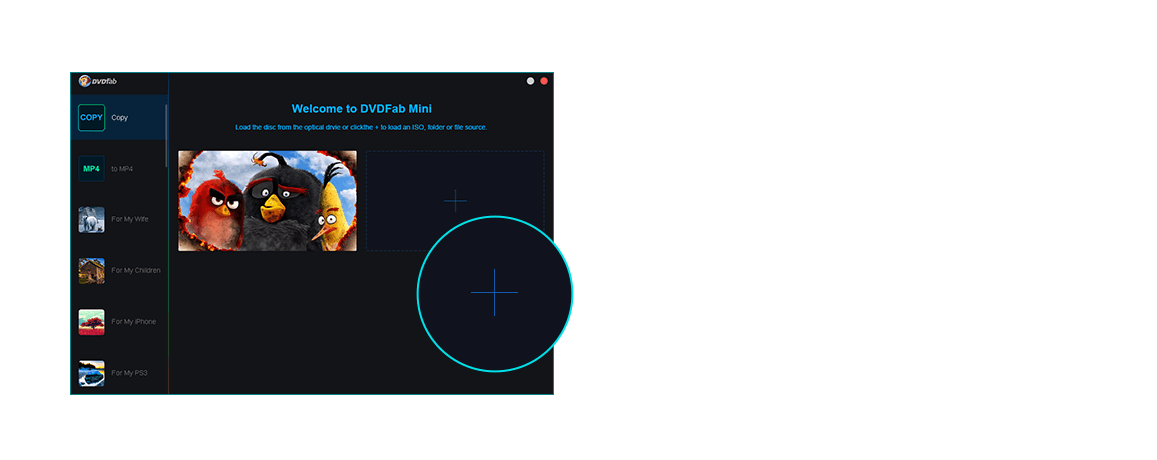Viewport: 1157px width, 460px height.
Task: Choose the For My PS3 profile icon
Action: click(x=91, y=373)
